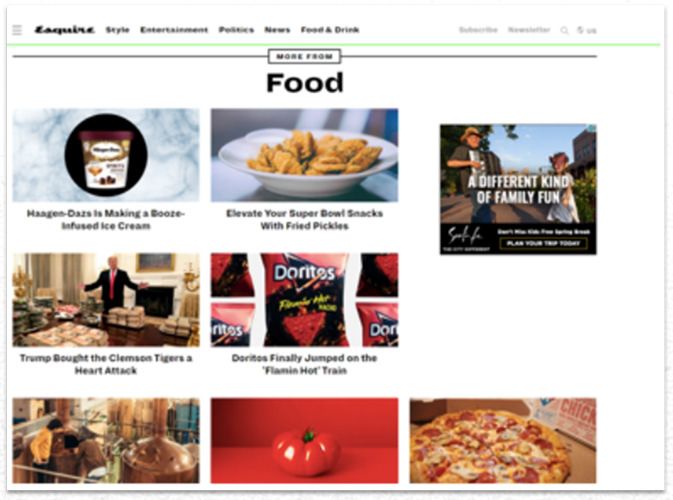Click the Esquire logo
Screen dimensions: 673x500
coord(64,30)
